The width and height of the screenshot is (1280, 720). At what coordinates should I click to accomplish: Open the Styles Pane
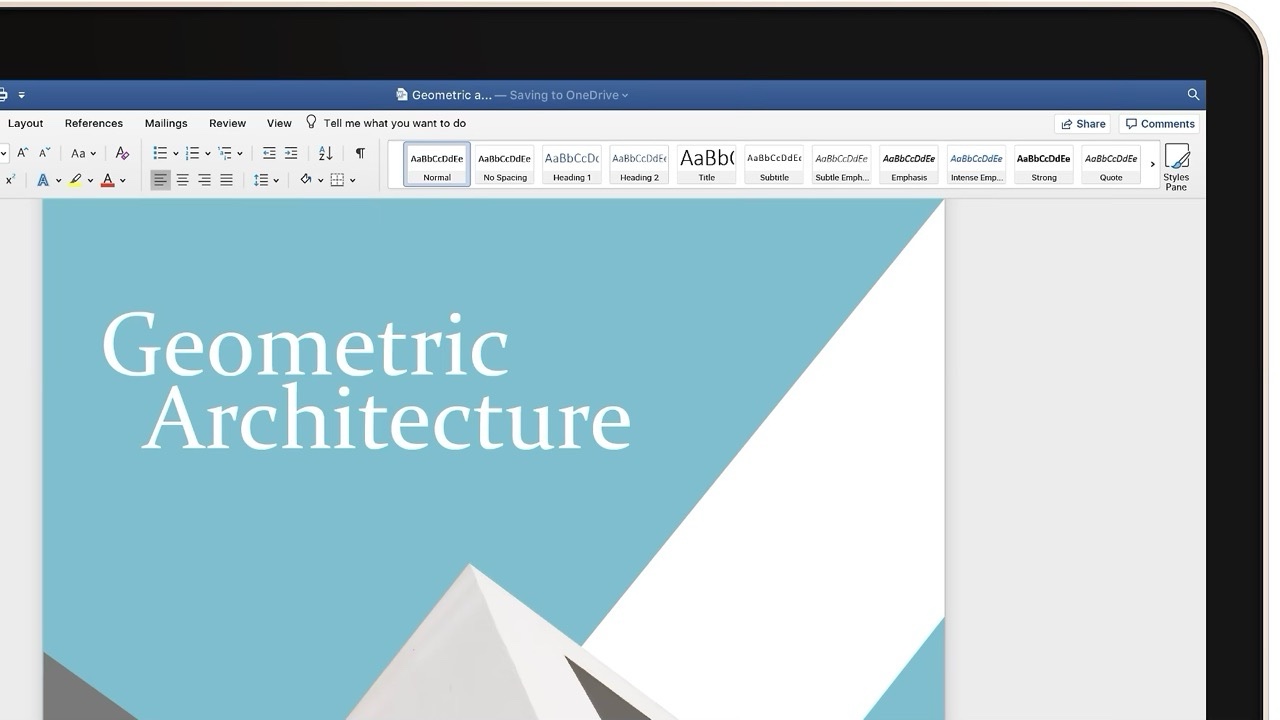tap(1176, 166)
